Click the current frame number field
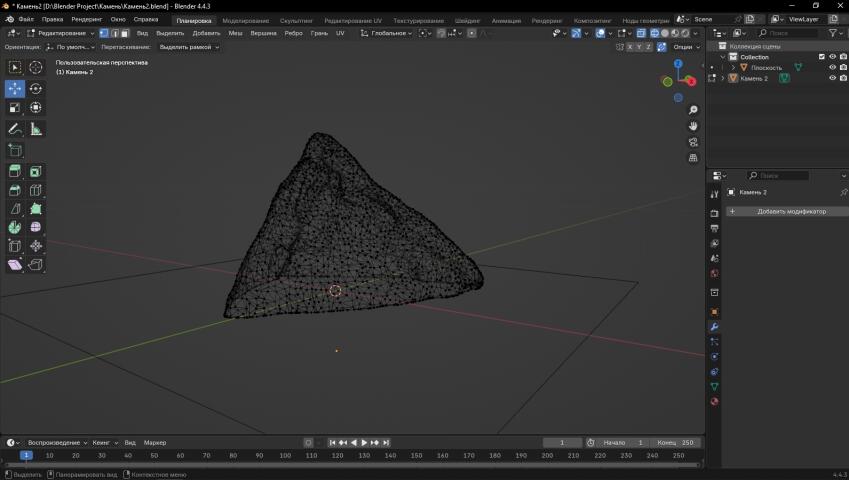The width and height of the screenshot is (849, 480). [563, 443]
